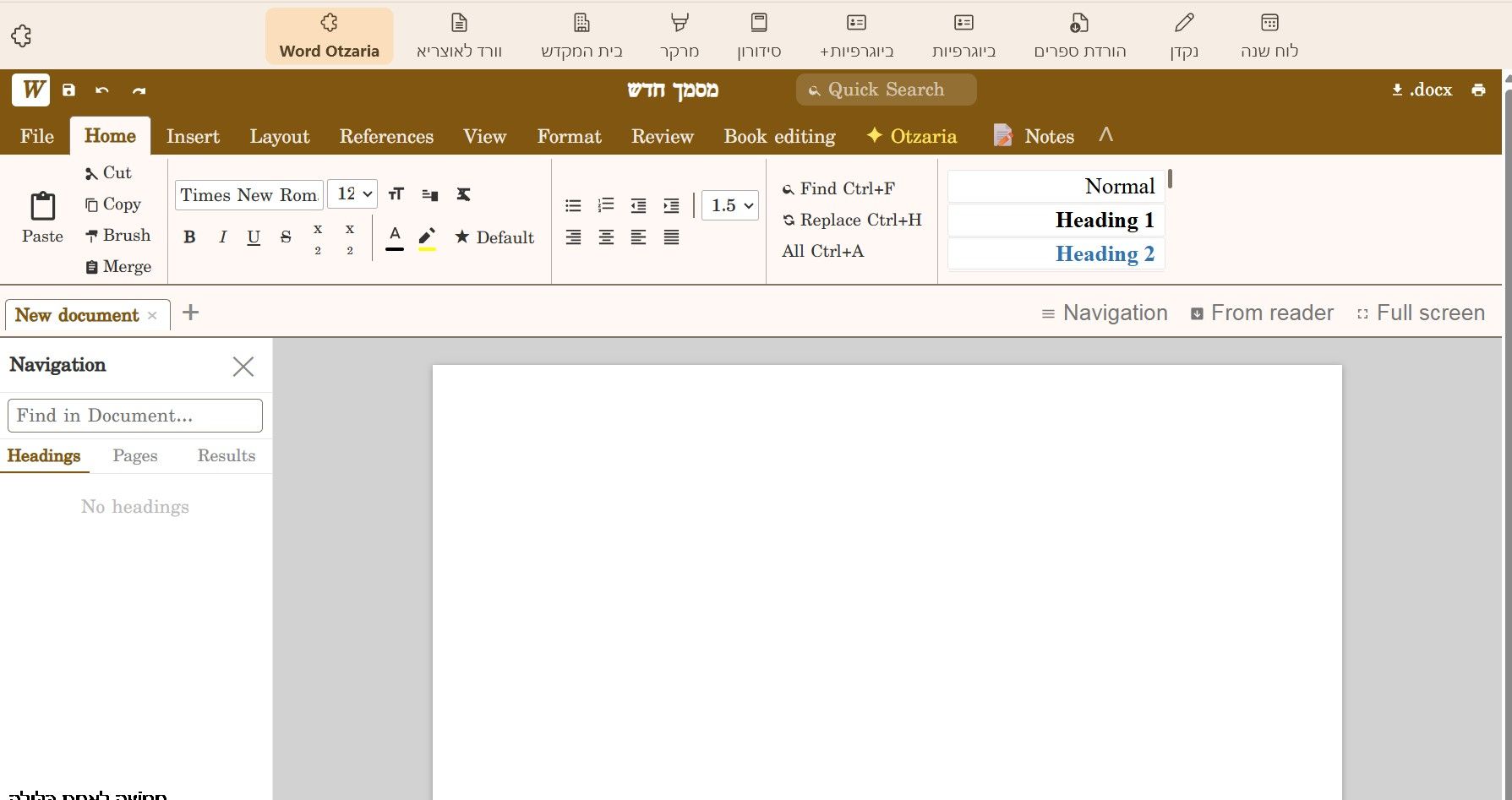Click the Save icon in title bar
The image size is (1512, 800).
click(x=69, y=90)
